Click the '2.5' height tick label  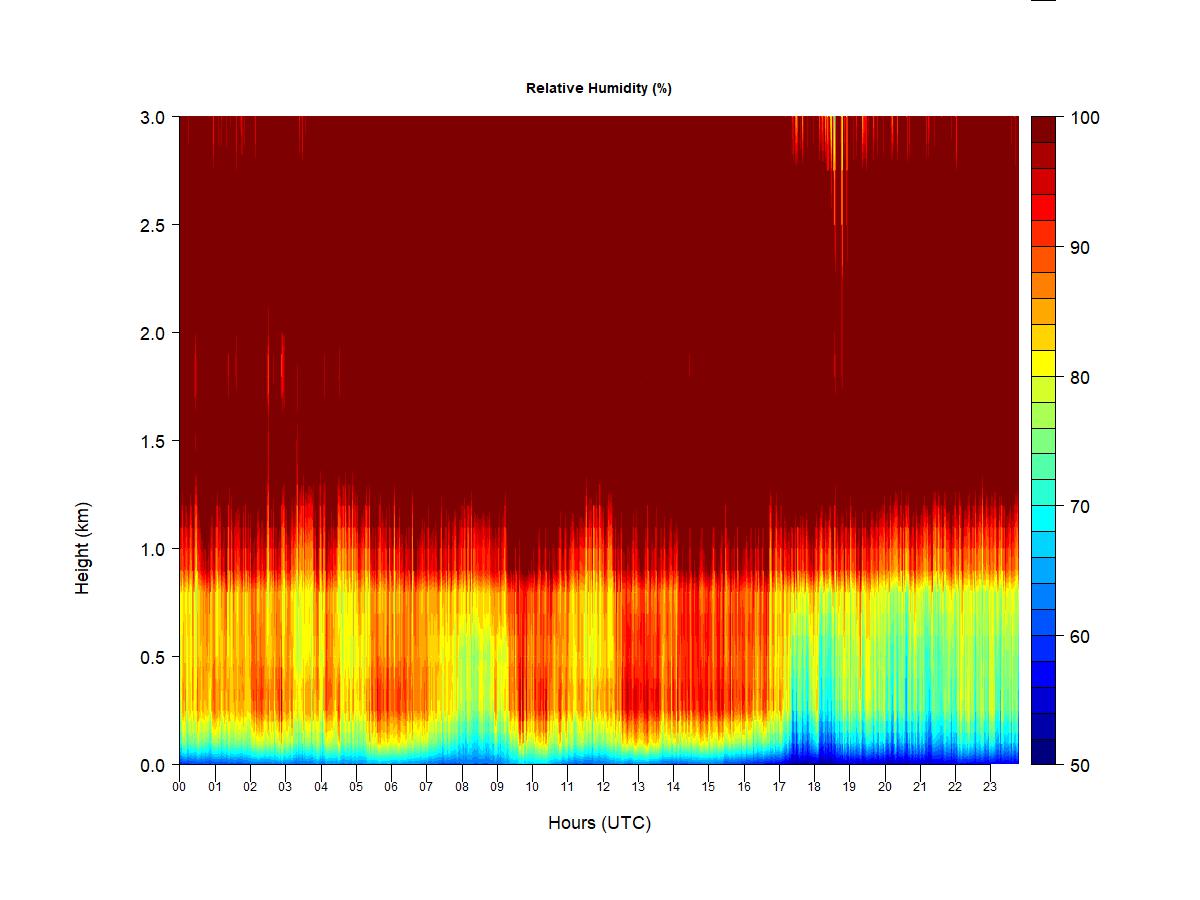[x=152, y=225]
